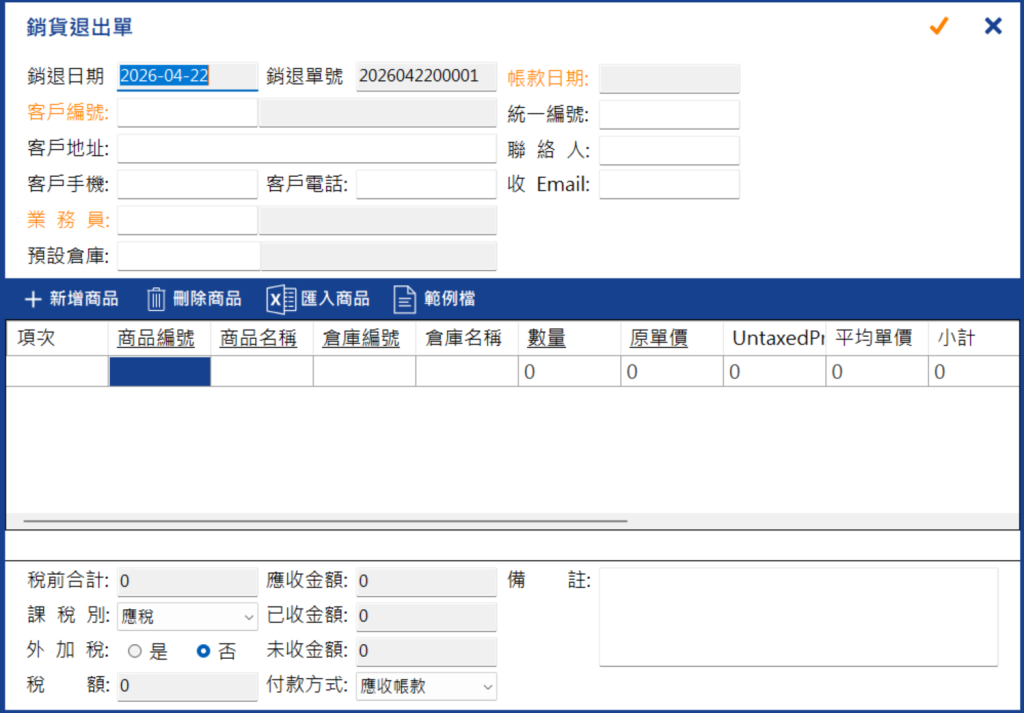Click the document icon for 範例檔
The height and width of the screenshot is (713, 1024).
(x=404, y=300)
